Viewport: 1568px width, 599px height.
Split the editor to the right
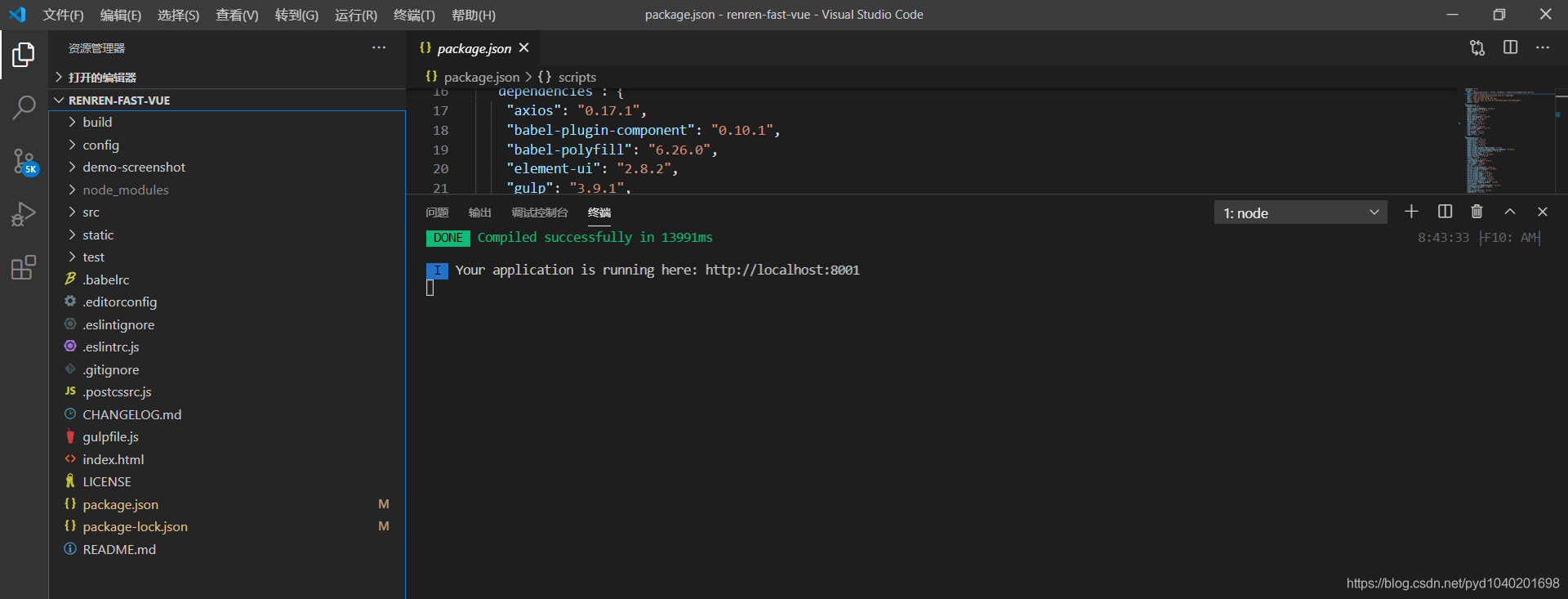[x=1510, y=47]
